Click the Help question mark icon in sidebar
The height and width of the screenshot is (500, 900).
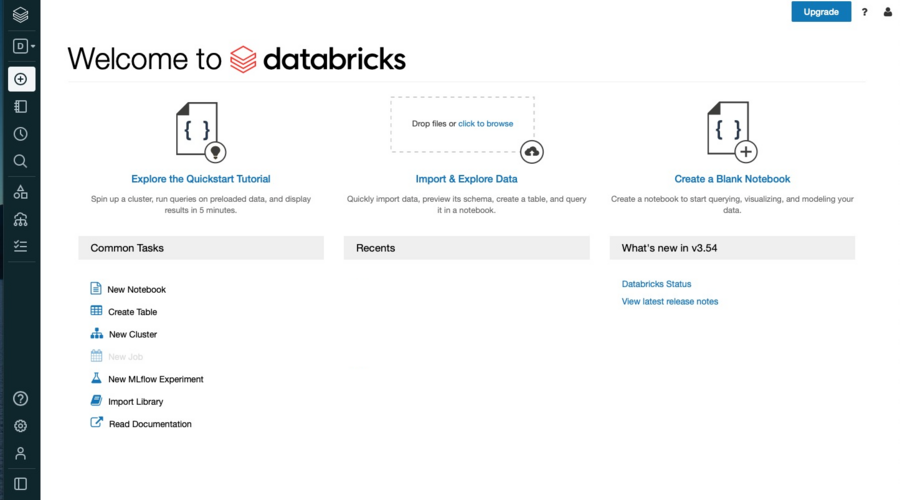coord(21,398)
